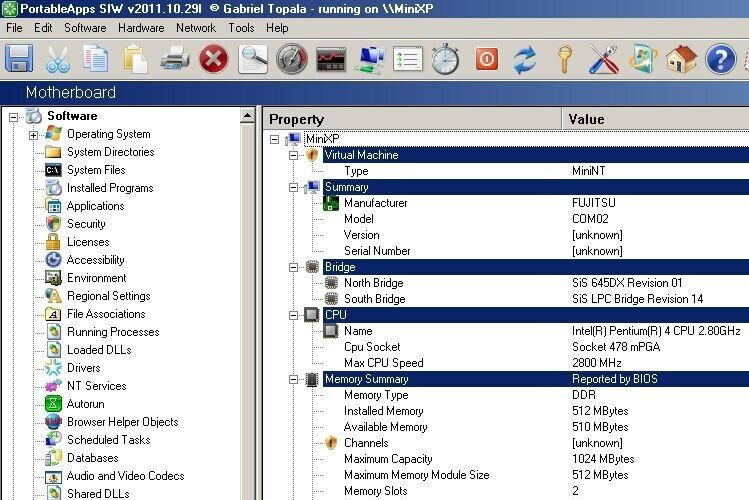Open the Edit menu
The image size is (749, 500).
tap(43, 28)
